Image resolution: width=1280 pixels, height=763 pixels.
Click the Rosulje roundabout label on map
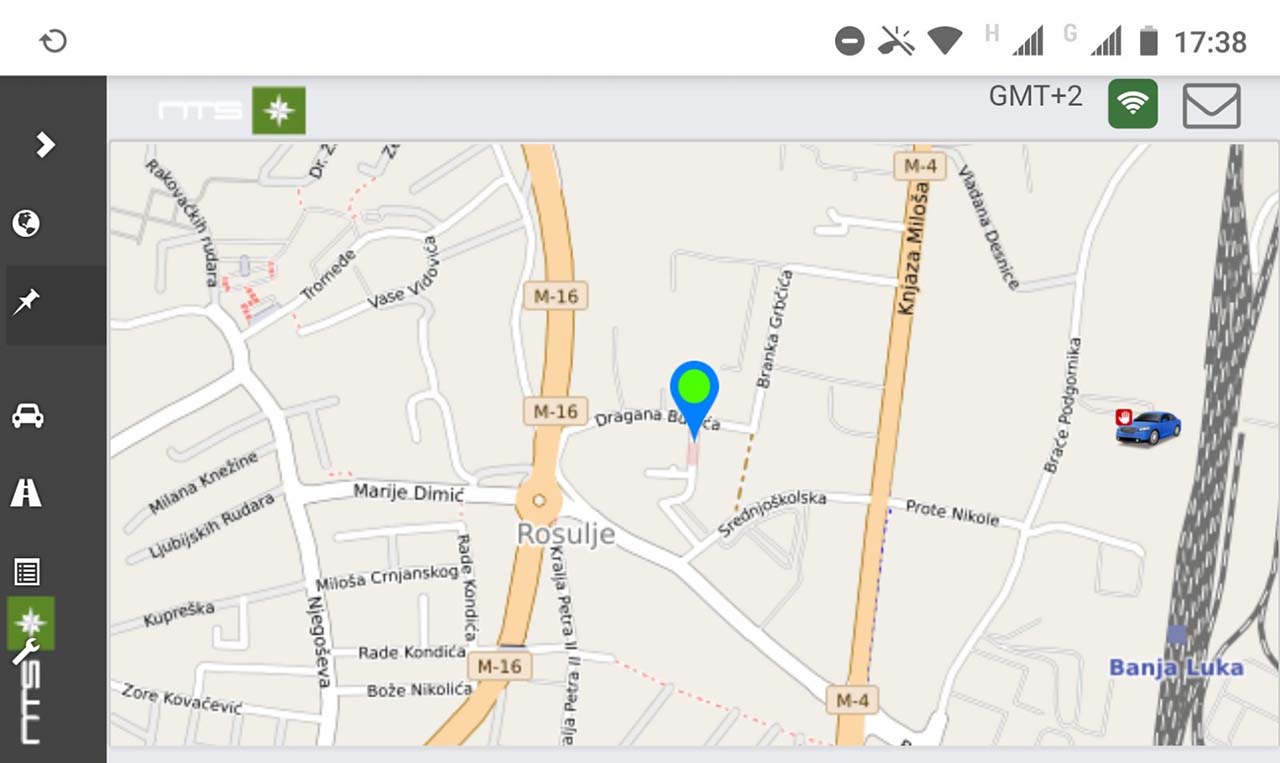565,534
